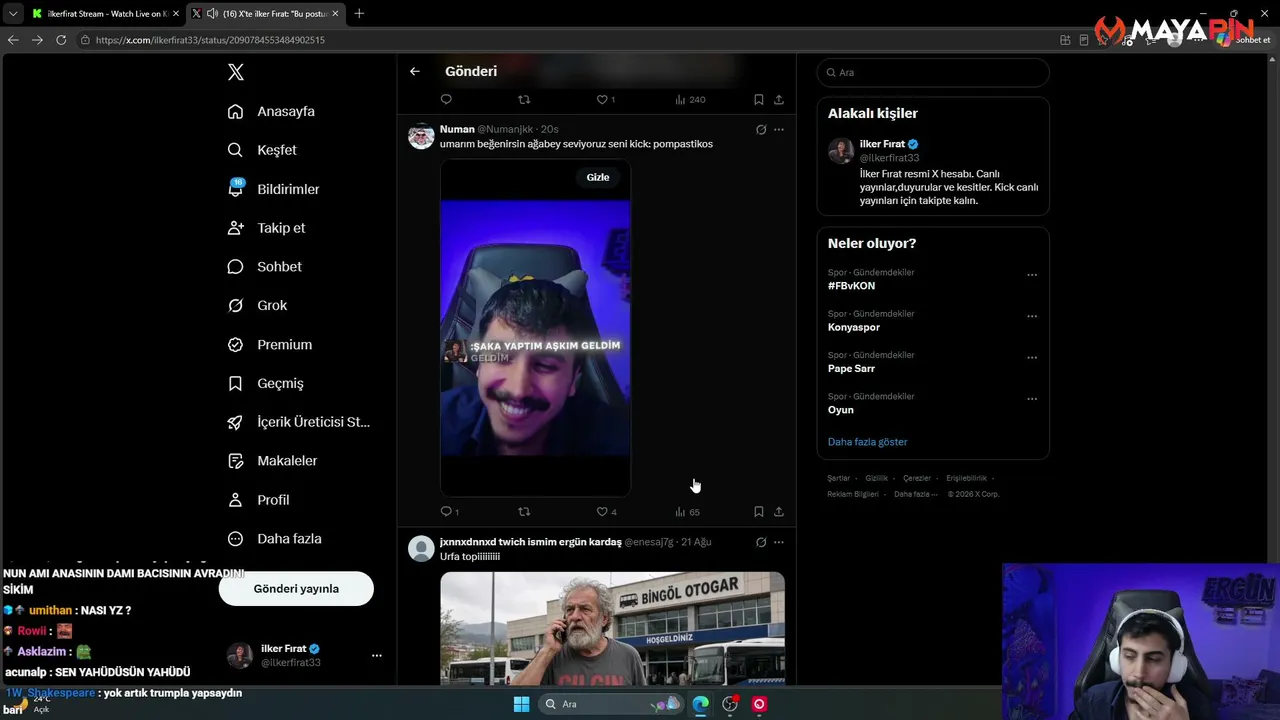Toggle Gizle on the video media

pos(598,177)
